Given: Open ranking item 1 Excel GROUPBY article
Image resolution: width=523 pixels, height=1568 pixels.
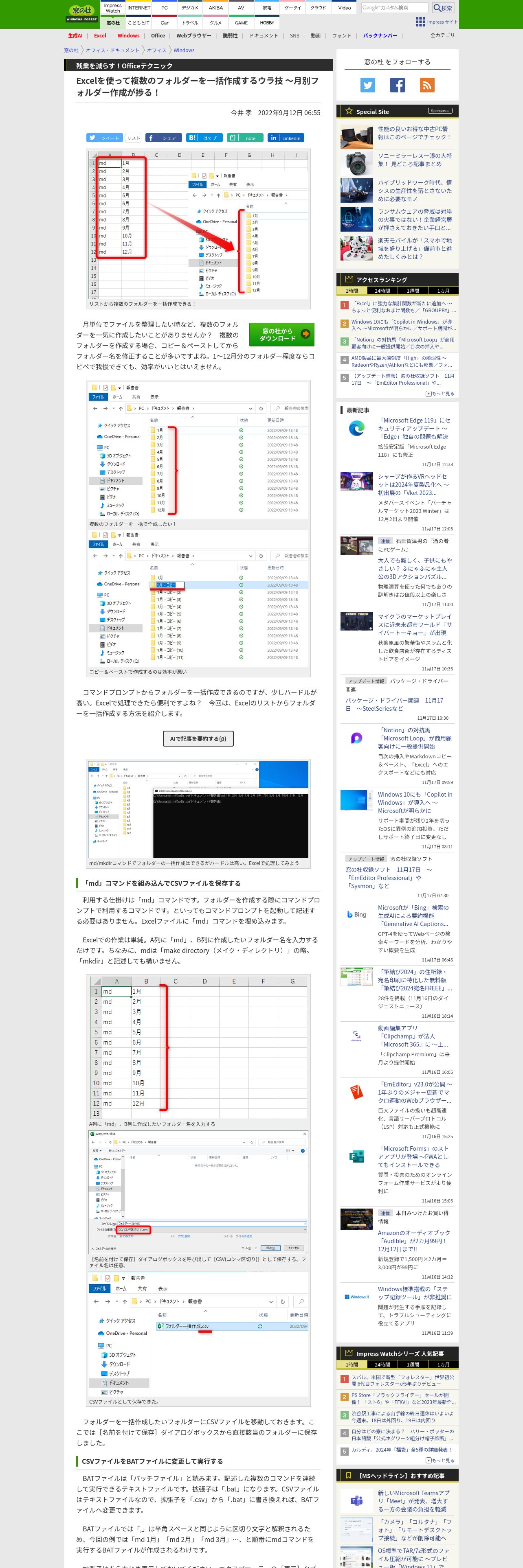Looking at the screenshot, I should coord(403,307).
